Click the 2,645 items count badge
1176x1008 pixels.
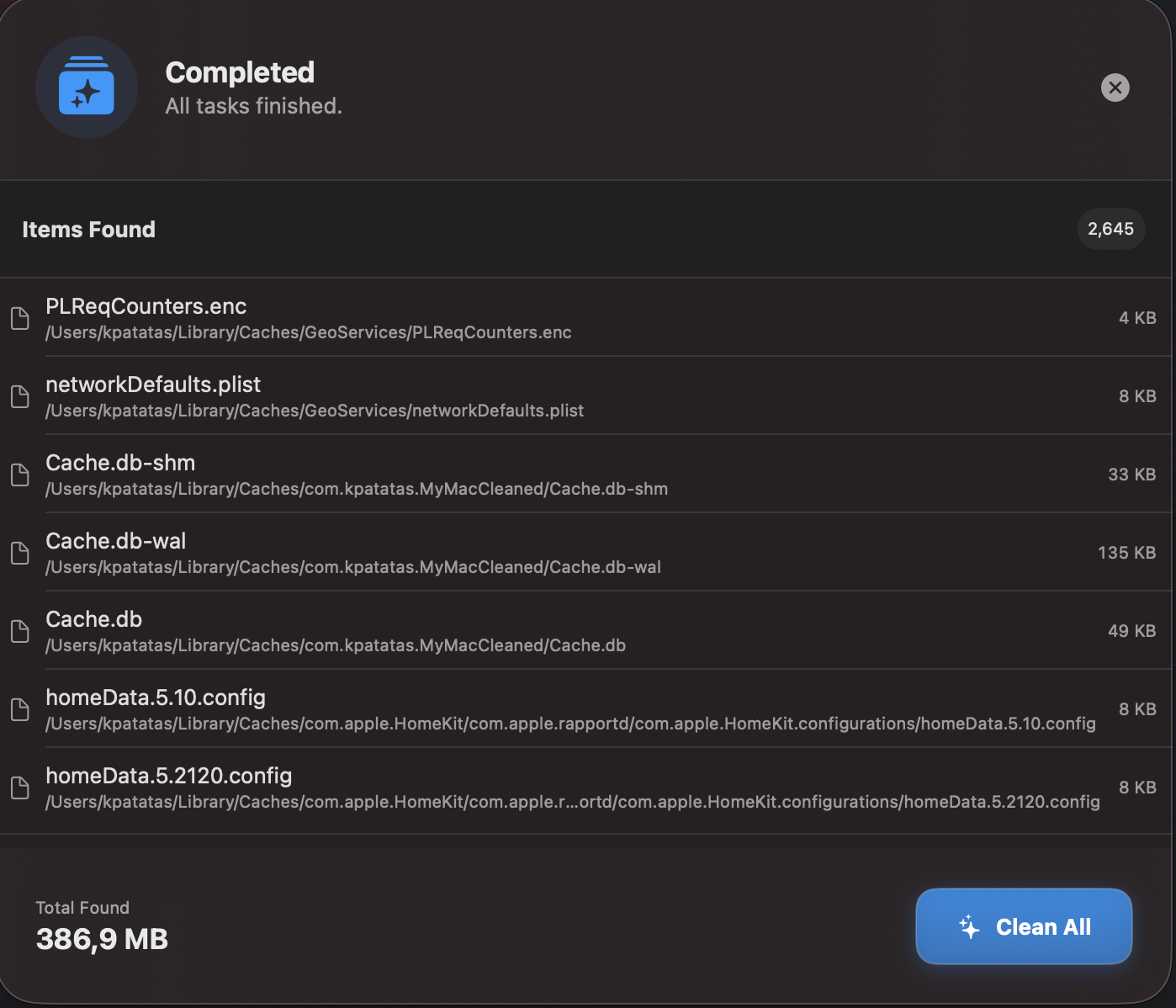tap(1111, 229)
